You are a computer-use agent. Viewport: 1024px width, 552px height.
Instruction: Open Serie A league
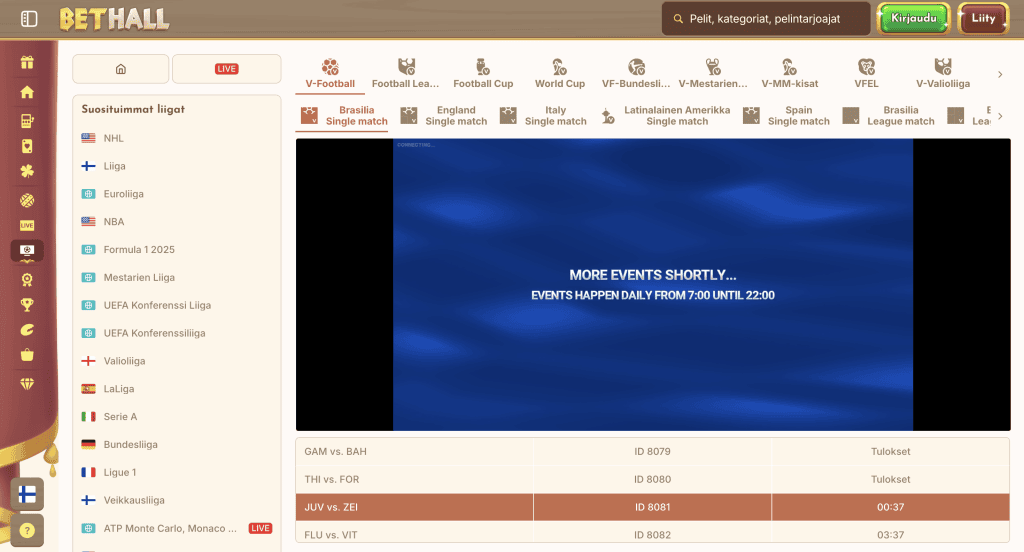point(176,417)
